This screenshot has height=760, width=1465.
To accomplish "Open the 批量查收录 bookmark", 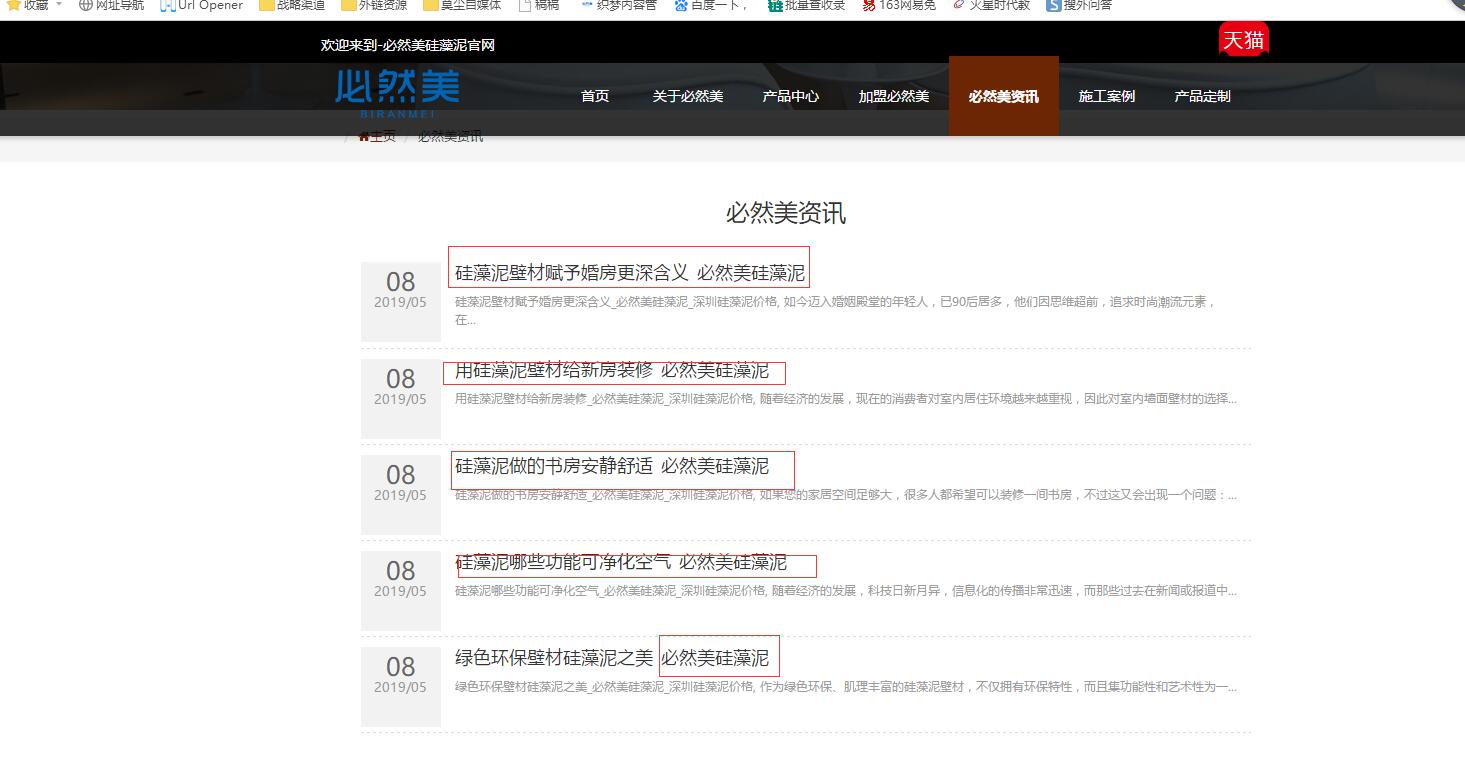I will (x=806, y=5).
